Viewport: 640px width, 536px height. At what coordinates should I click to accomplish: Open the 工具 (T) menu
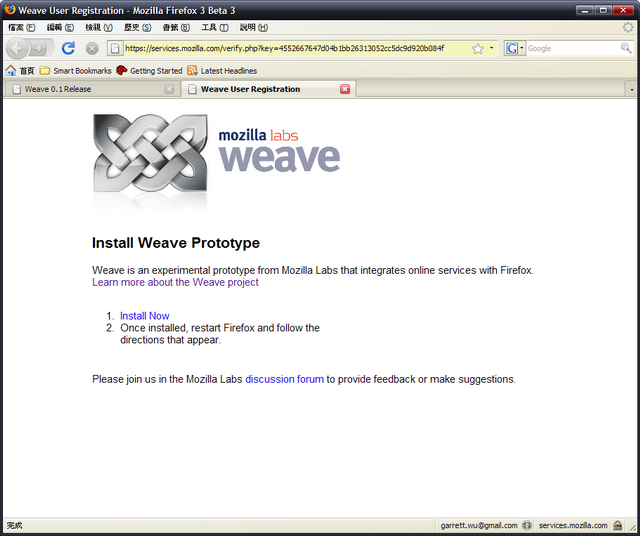[215, 27]
